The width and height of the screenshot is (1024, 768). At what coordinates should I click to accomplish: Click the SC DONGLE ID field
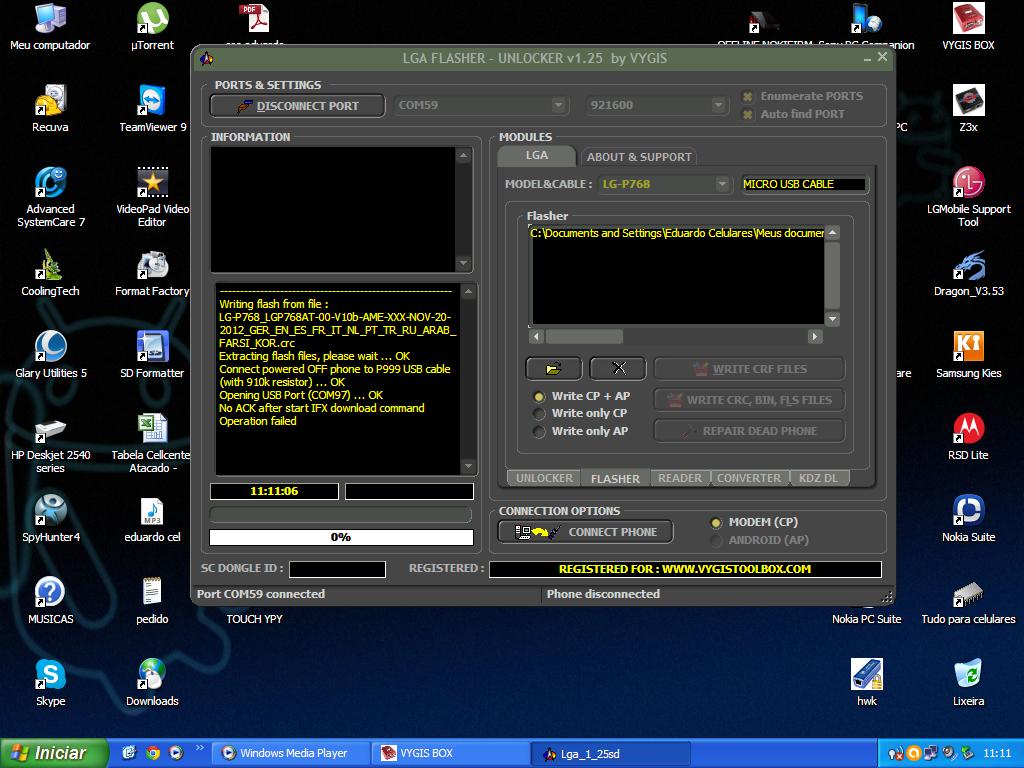338,569
